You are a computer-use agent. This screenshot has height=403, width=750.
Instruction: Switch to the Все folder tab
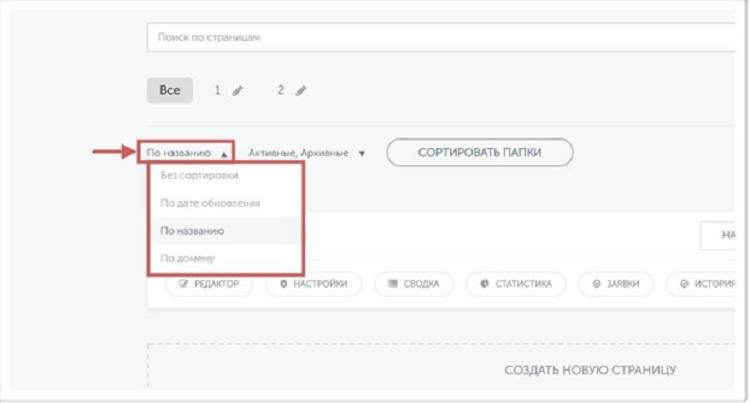170,90
